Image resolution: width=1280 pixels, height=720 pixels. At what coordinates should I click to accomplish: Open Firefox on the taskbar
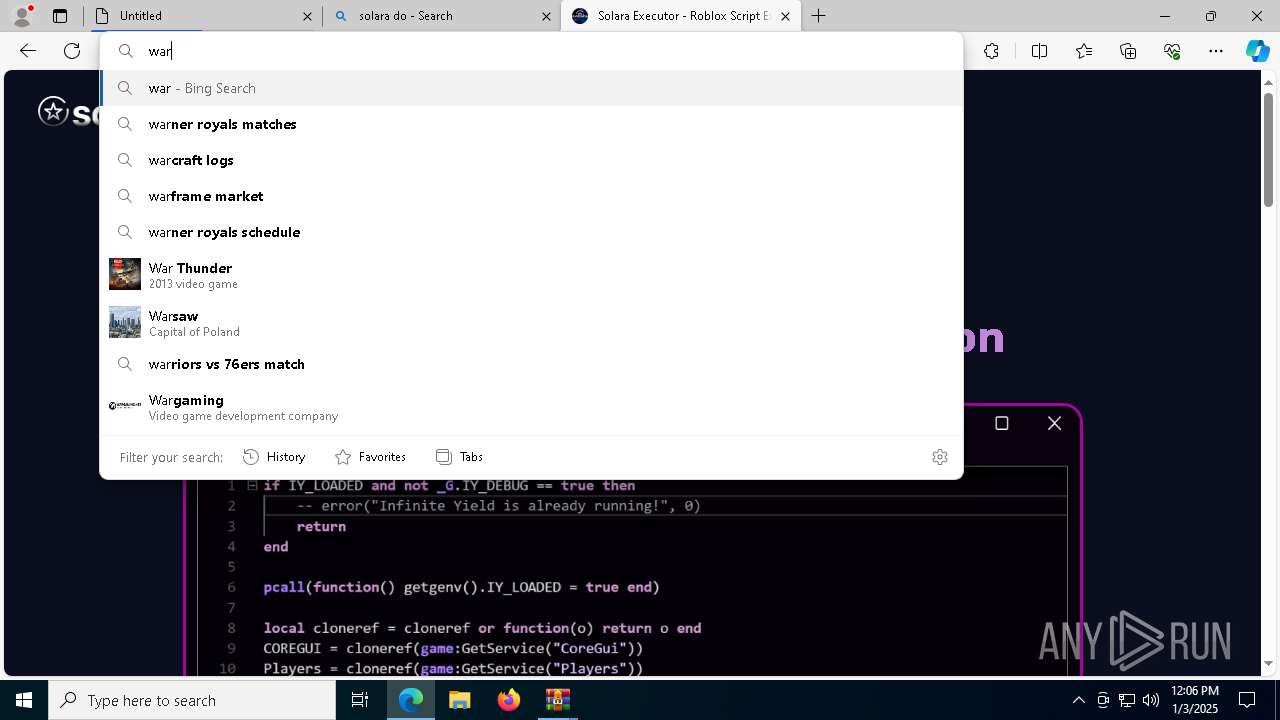click(508, 700)
